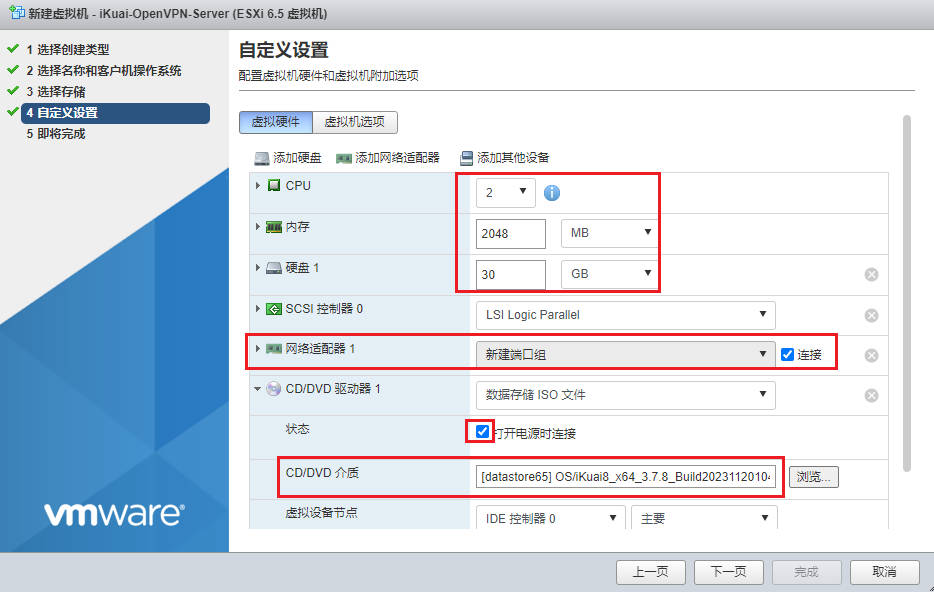Select step 4 自定义设置
Viewport: 934px width, 592px height.
pyautogui.click(x=116, y=113)
